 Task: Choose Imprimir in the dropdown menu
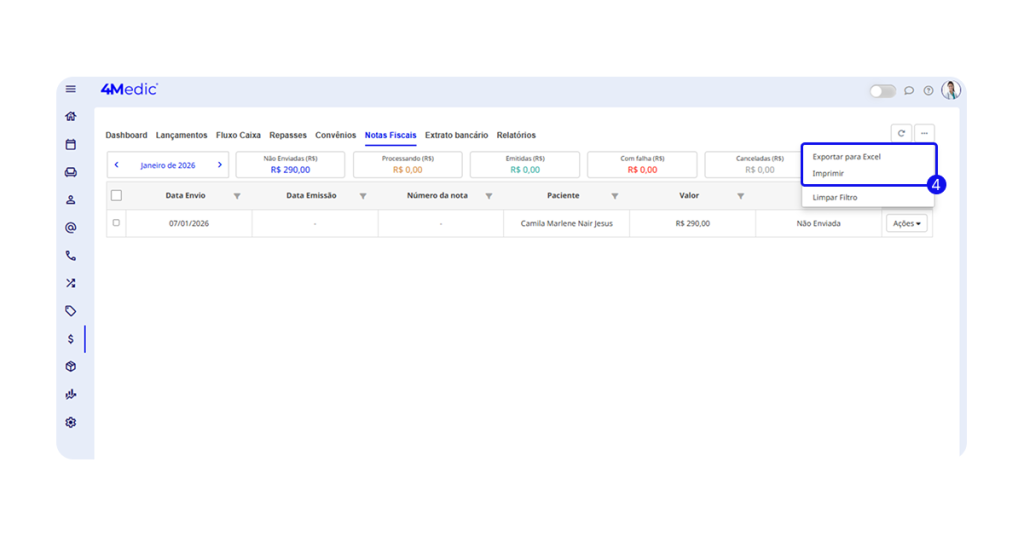828,173
